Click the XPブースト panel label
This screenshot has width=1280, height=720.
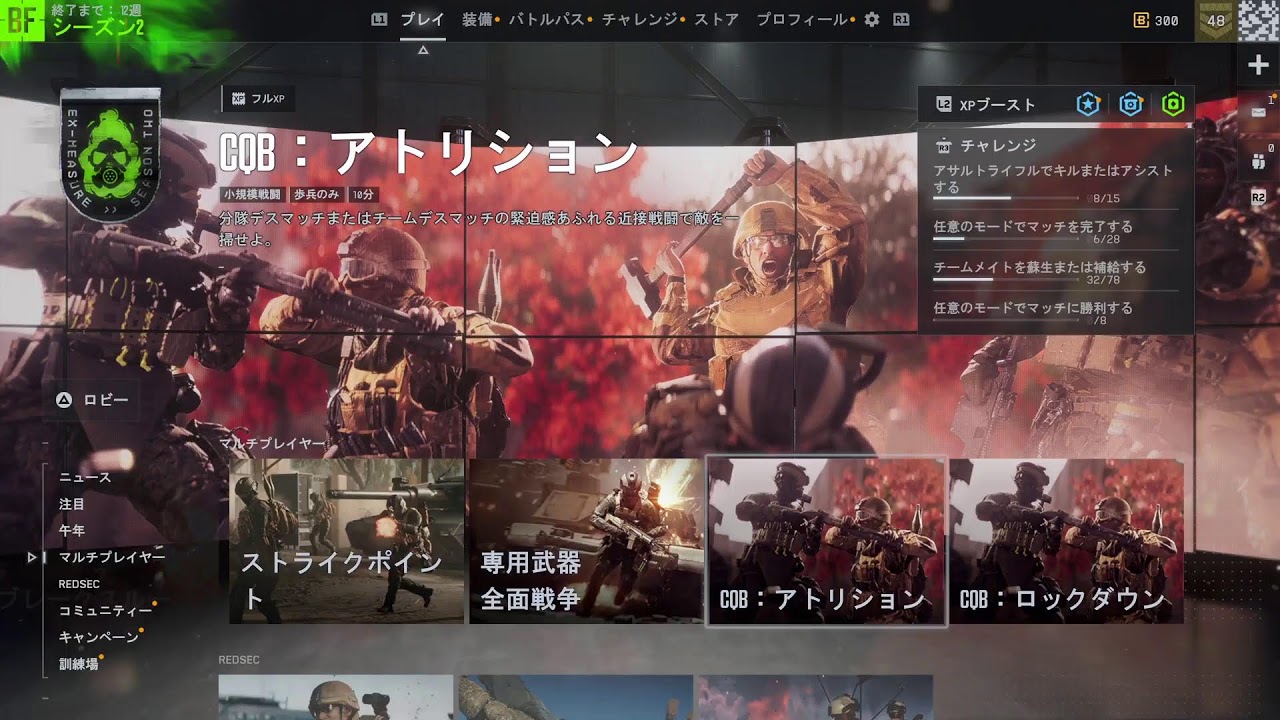pos(997,104)
